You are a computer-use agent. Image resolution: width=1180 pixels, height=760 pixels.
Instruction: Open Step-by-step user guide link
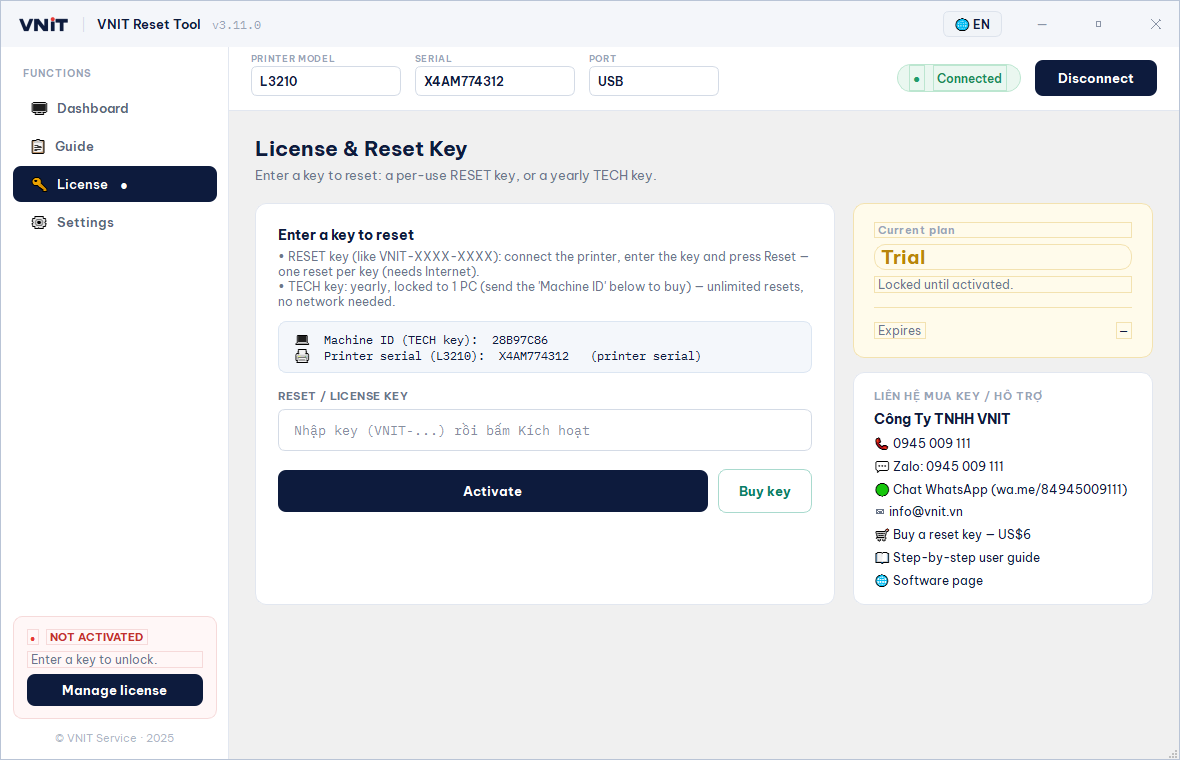tap(966, 558)
